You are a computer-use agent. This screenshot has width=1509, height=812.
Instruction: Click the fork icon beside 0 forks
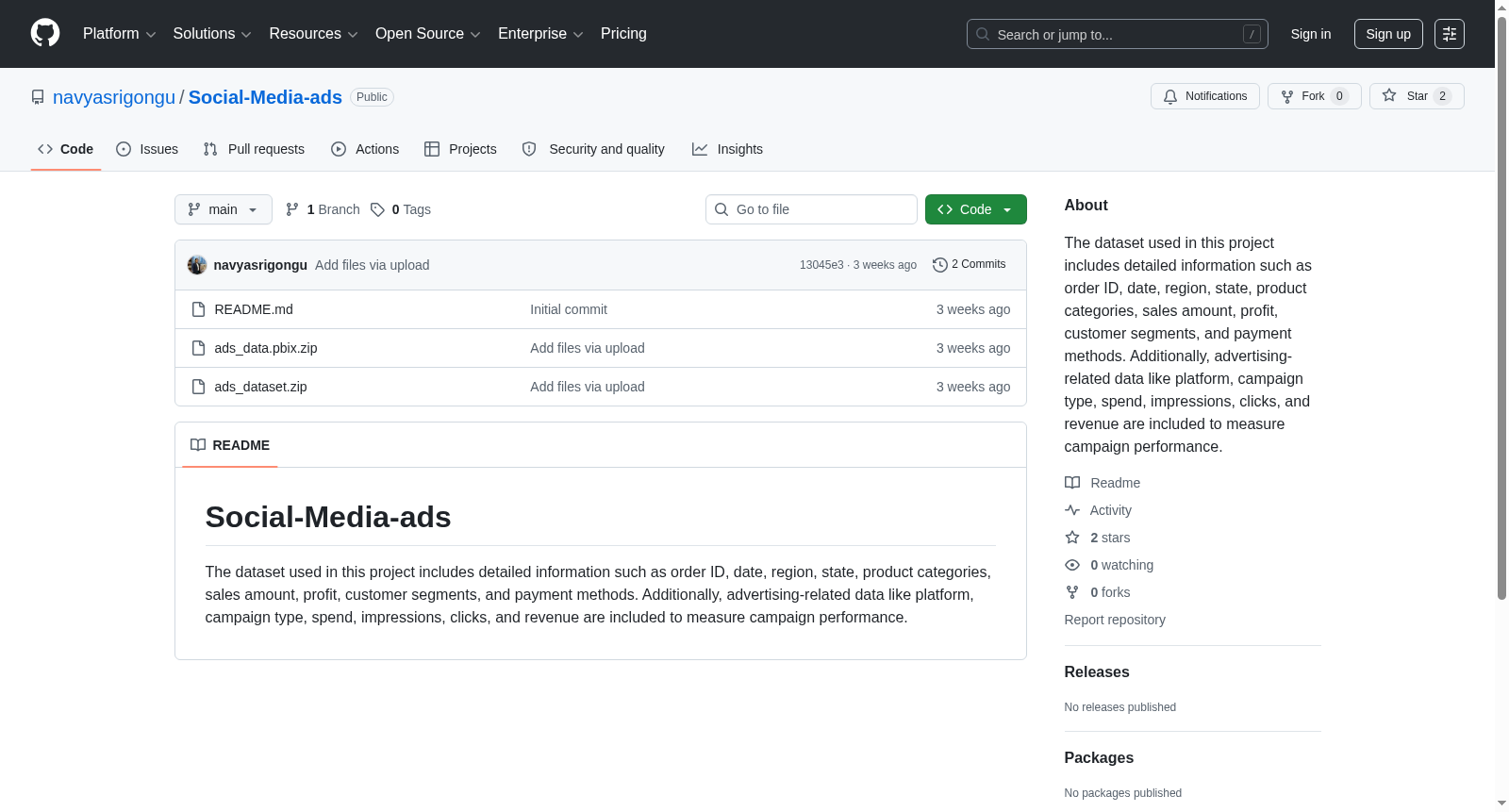(1072, 592)
